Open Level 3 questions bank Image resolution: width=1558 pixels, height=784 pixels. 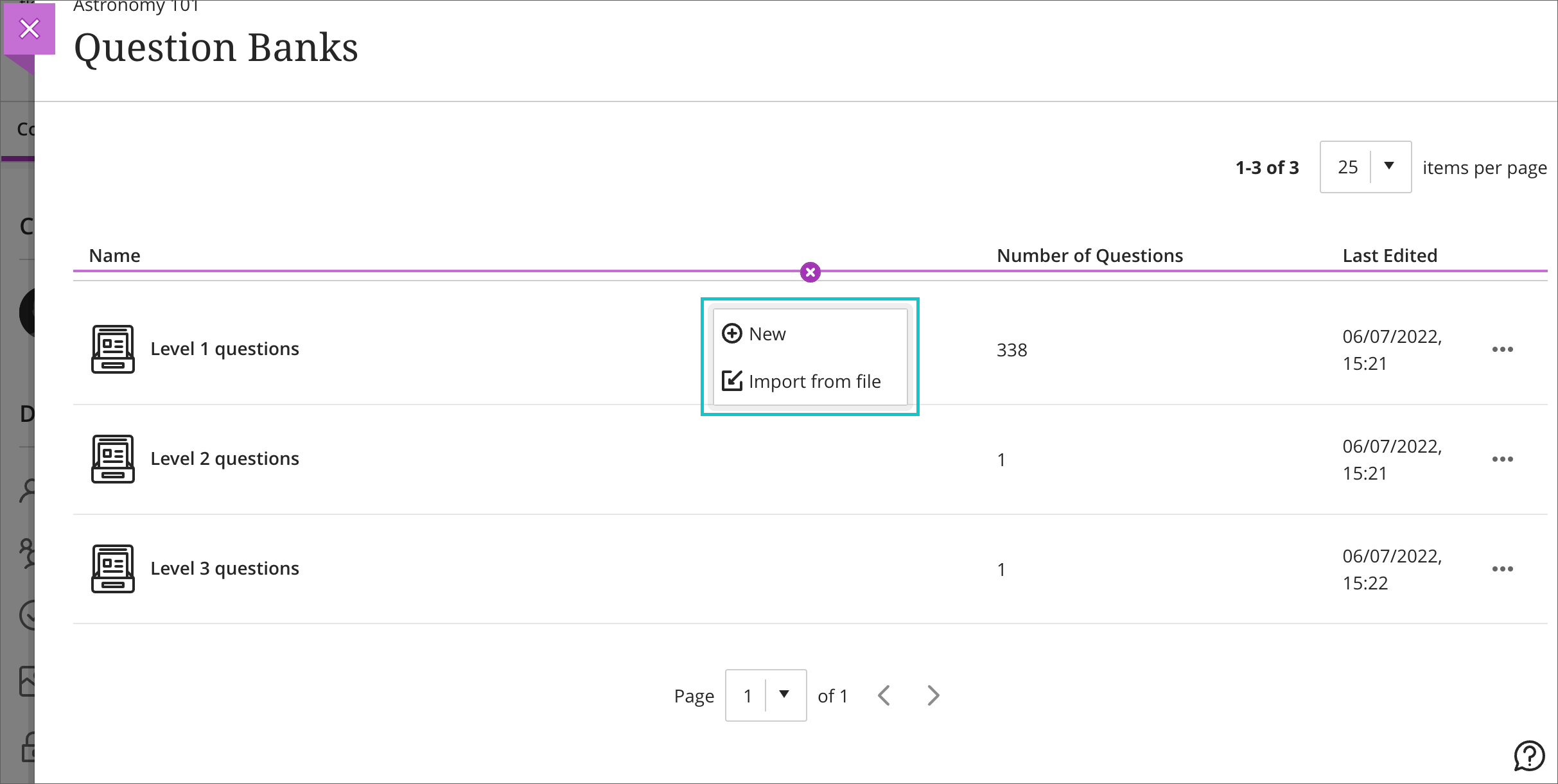(224, 569)
